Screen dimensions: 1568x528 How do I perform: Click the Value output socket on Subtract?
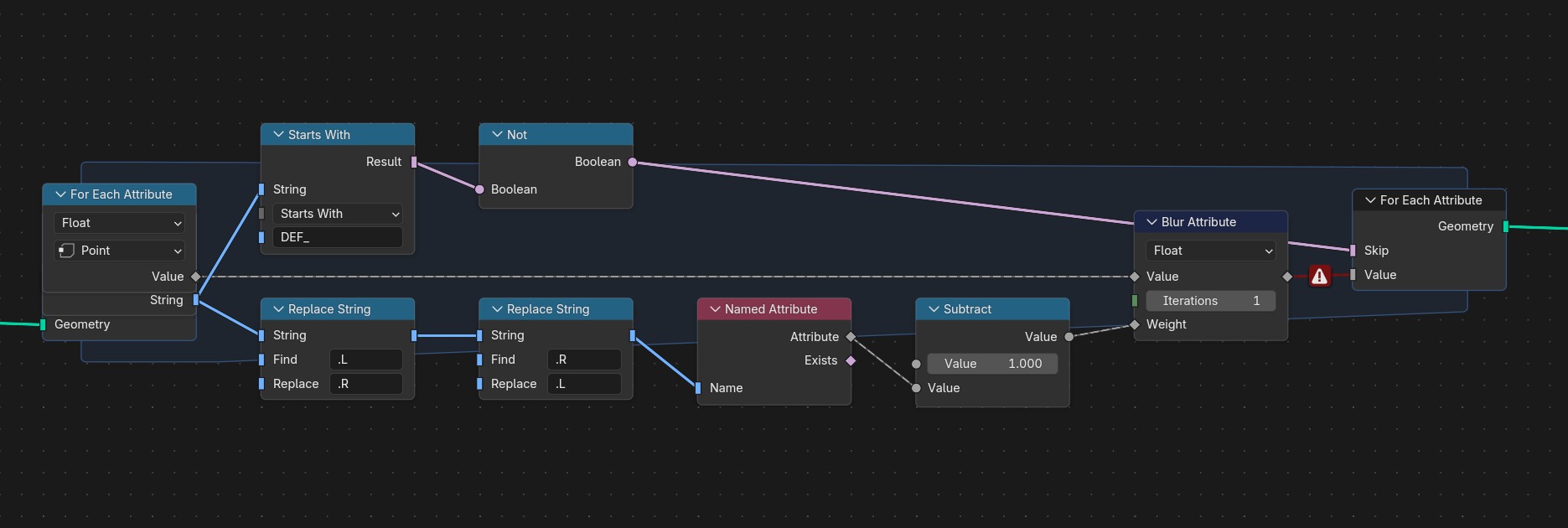coord(1069,337)
